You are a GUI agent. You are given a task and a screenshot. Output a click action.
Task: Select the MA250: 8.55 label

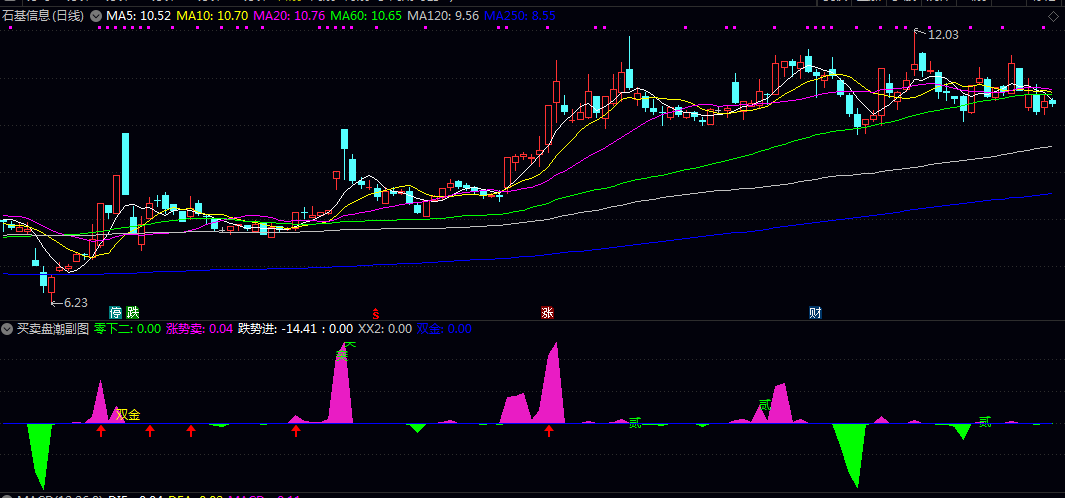(x=520, y=16)
